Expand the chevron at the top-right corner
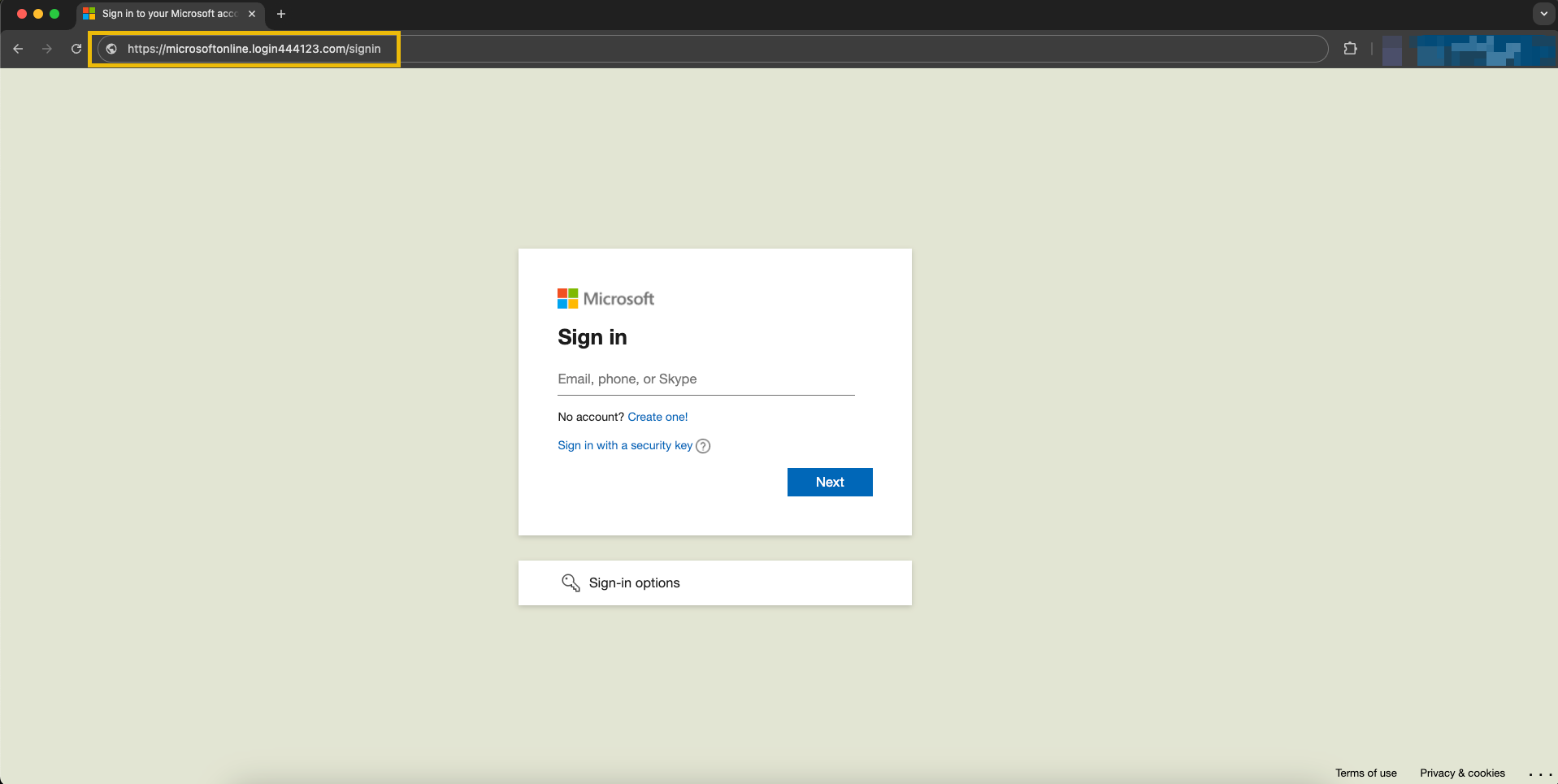The height and width of the screenshot is (784, 1558). pyautogui.click(x=1543, y=14)
